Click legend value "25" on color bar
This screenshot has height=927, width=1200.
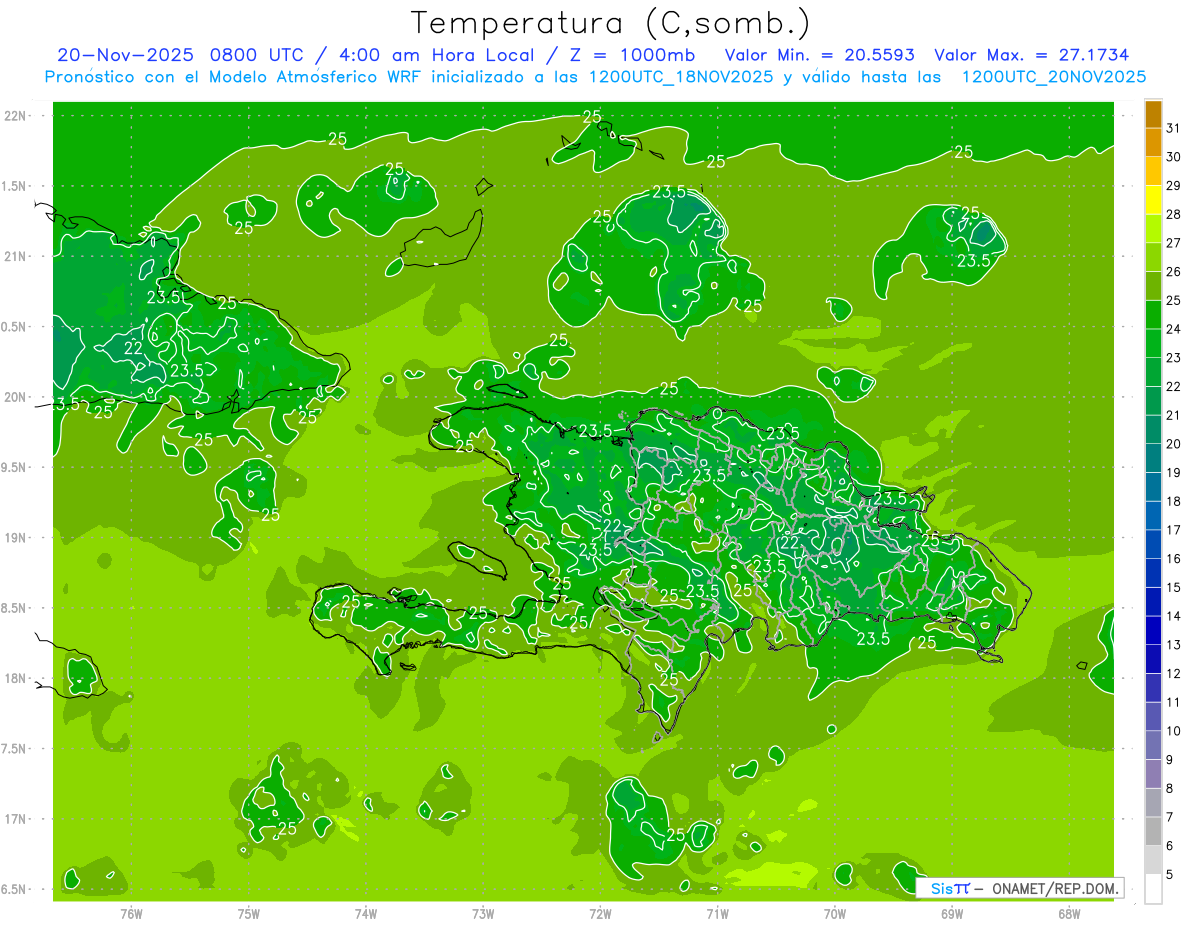coord(1174,300)
